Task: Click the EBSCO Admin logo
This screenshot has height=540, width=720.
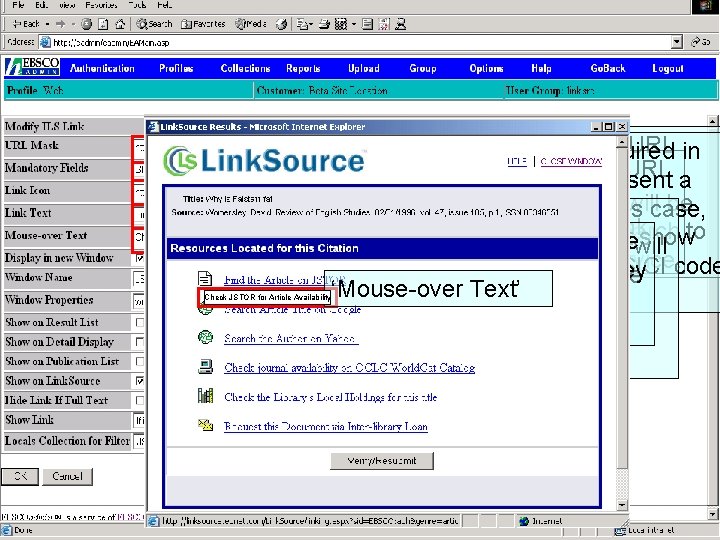Action: [x=32, y=67]
